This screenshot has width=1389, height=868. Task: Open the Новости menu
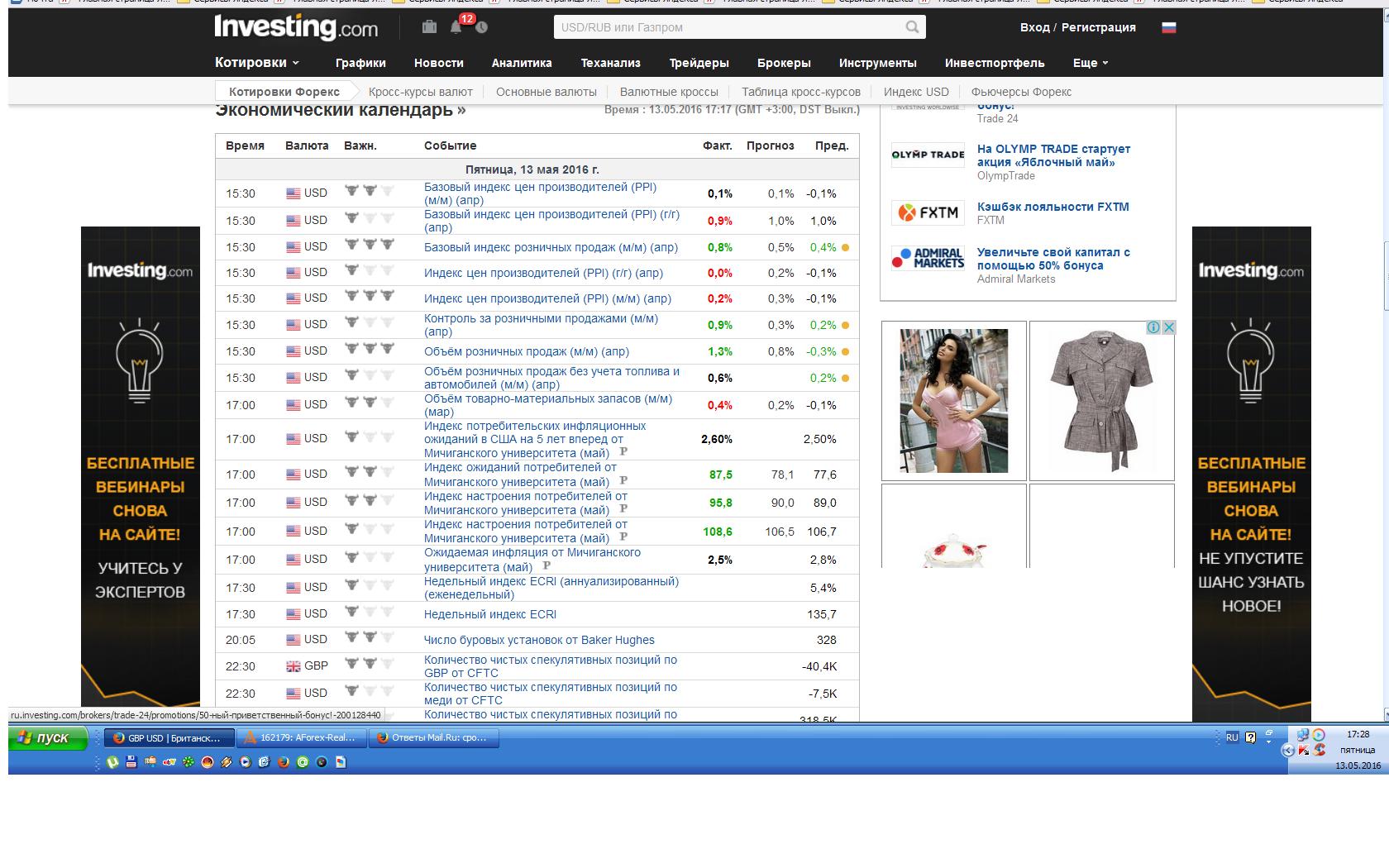click(438, 63)
